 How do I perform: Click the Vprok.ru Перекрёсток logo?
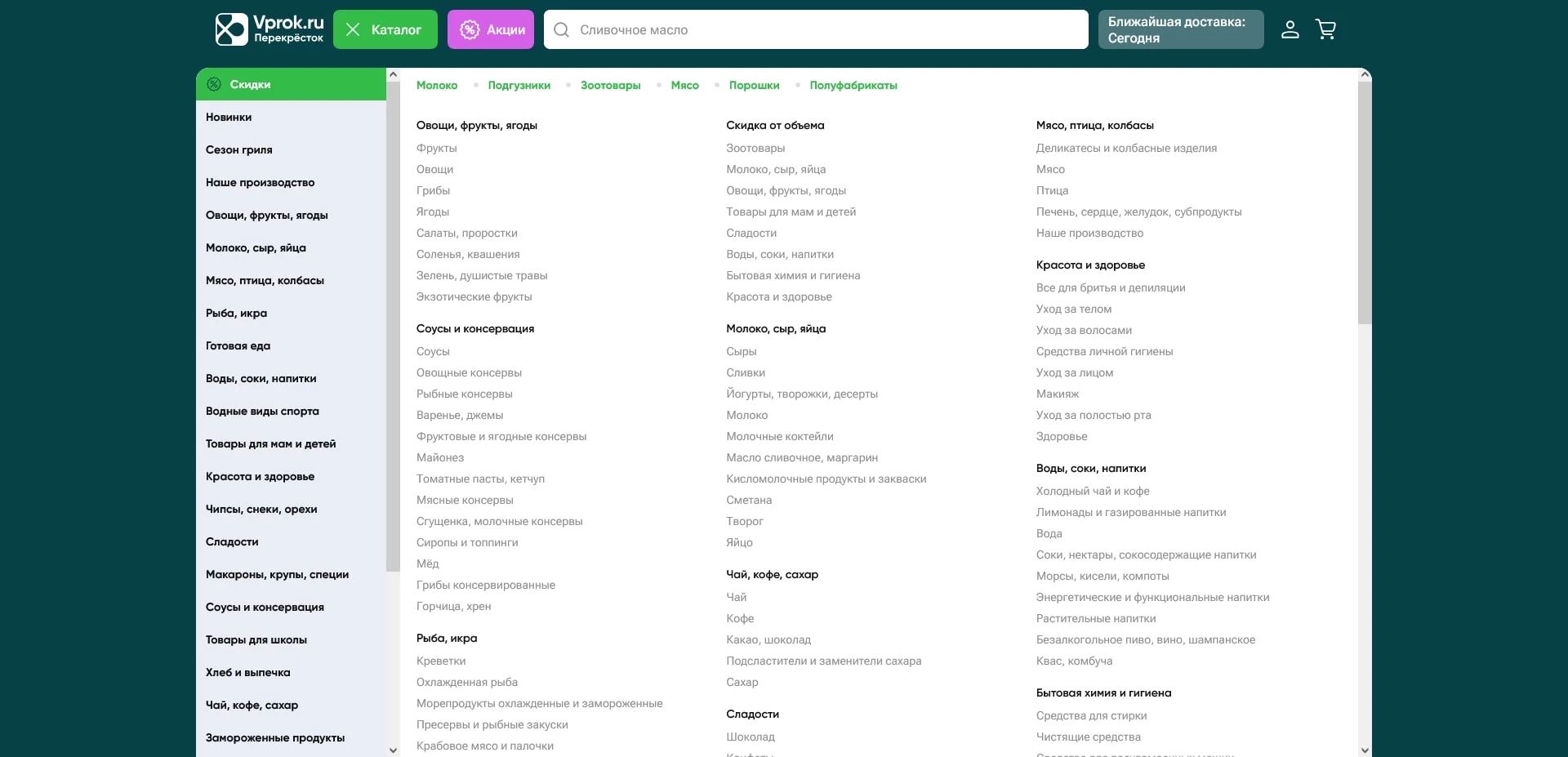coord(269,29)
